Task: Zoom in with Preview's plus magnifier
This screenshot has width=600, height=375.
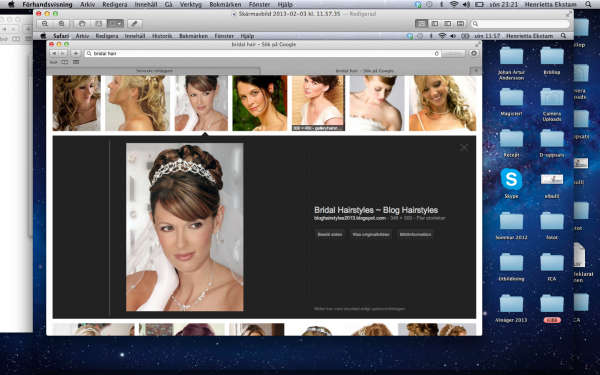Action: click(x=61, y=24)
